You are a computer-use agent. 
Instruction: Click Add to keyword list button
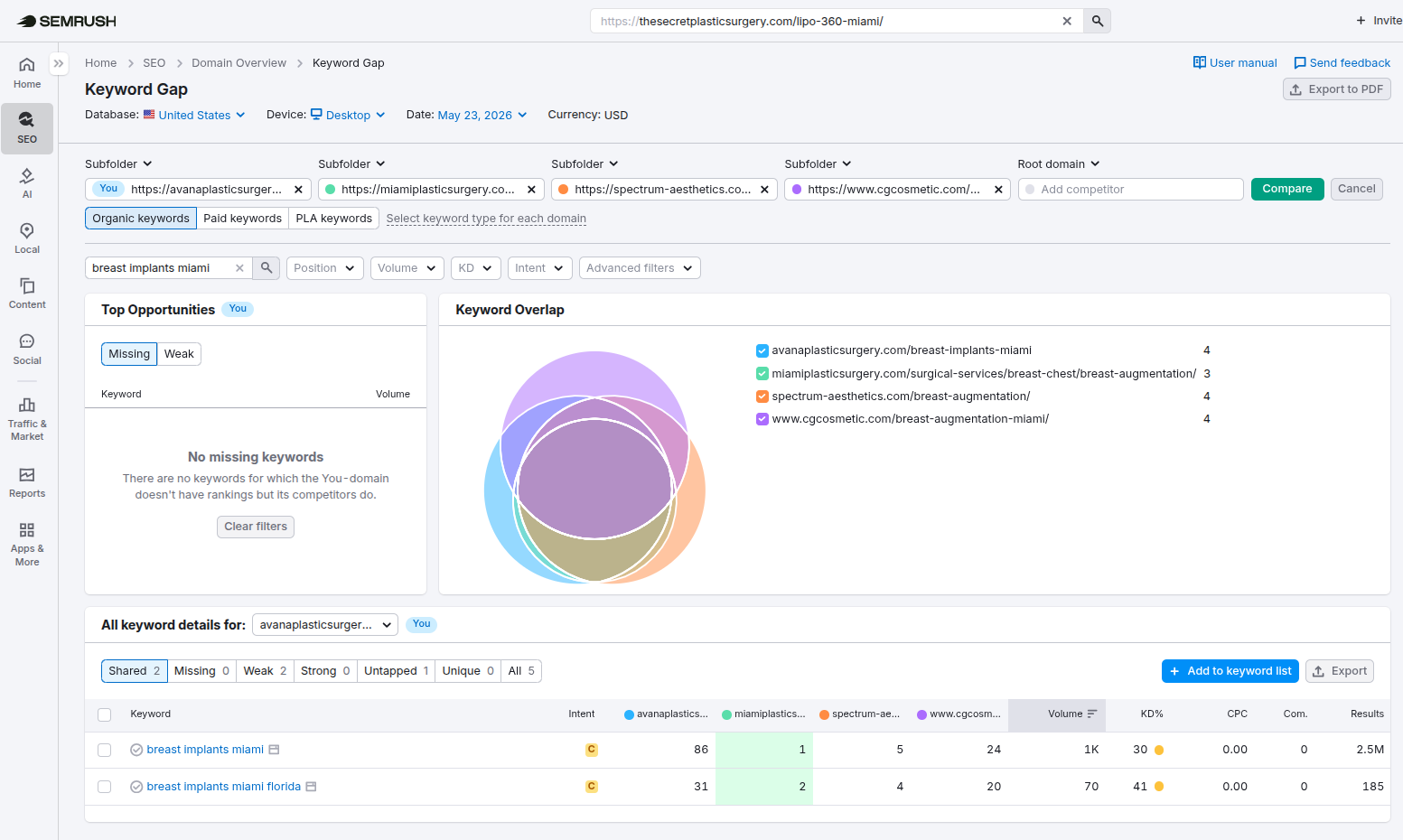point(1230,671)
